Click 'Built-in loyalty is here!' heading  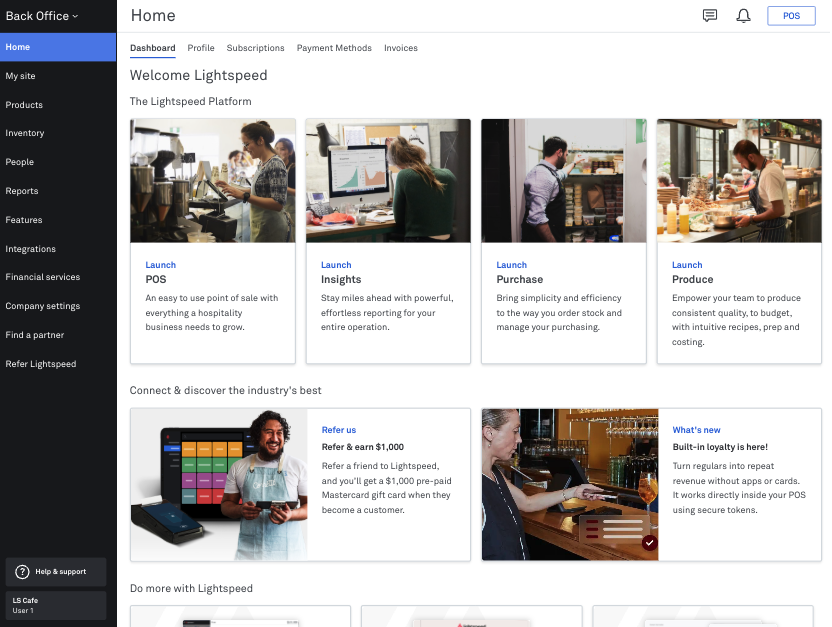click(x=720, y=447)
